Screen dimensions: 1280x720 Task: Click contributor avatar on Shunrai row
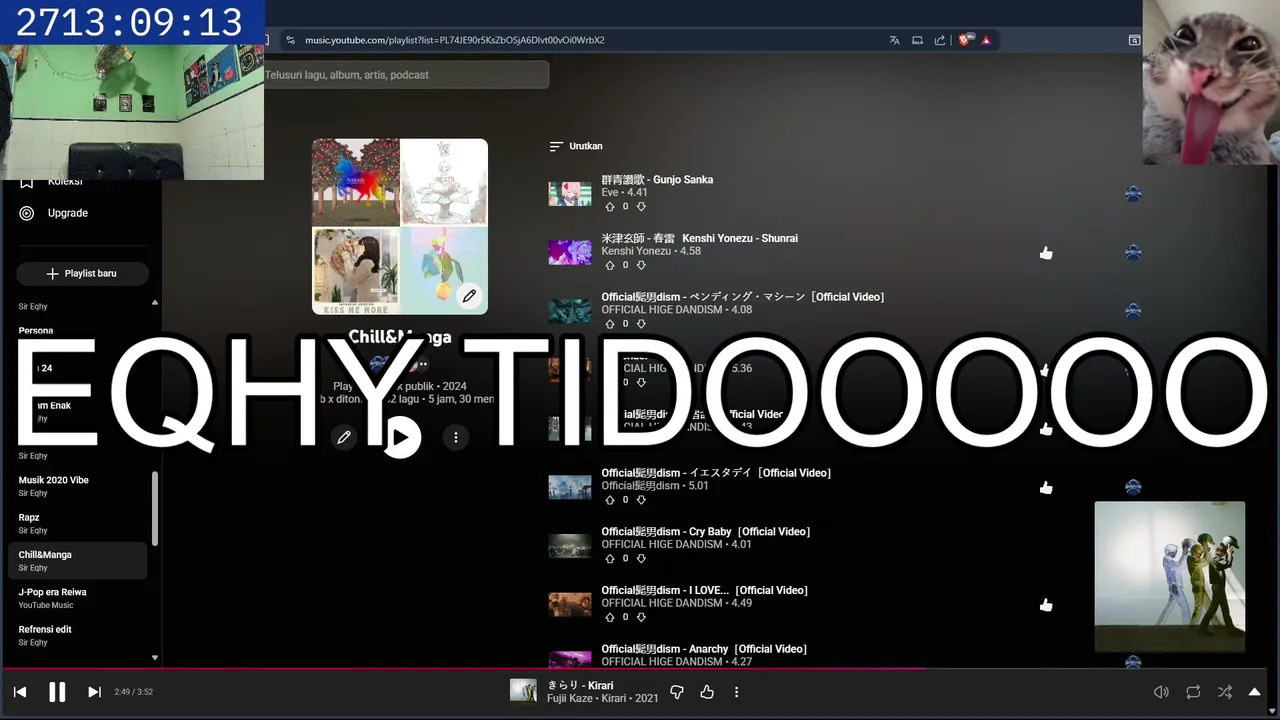click(x=1133, y=252)
